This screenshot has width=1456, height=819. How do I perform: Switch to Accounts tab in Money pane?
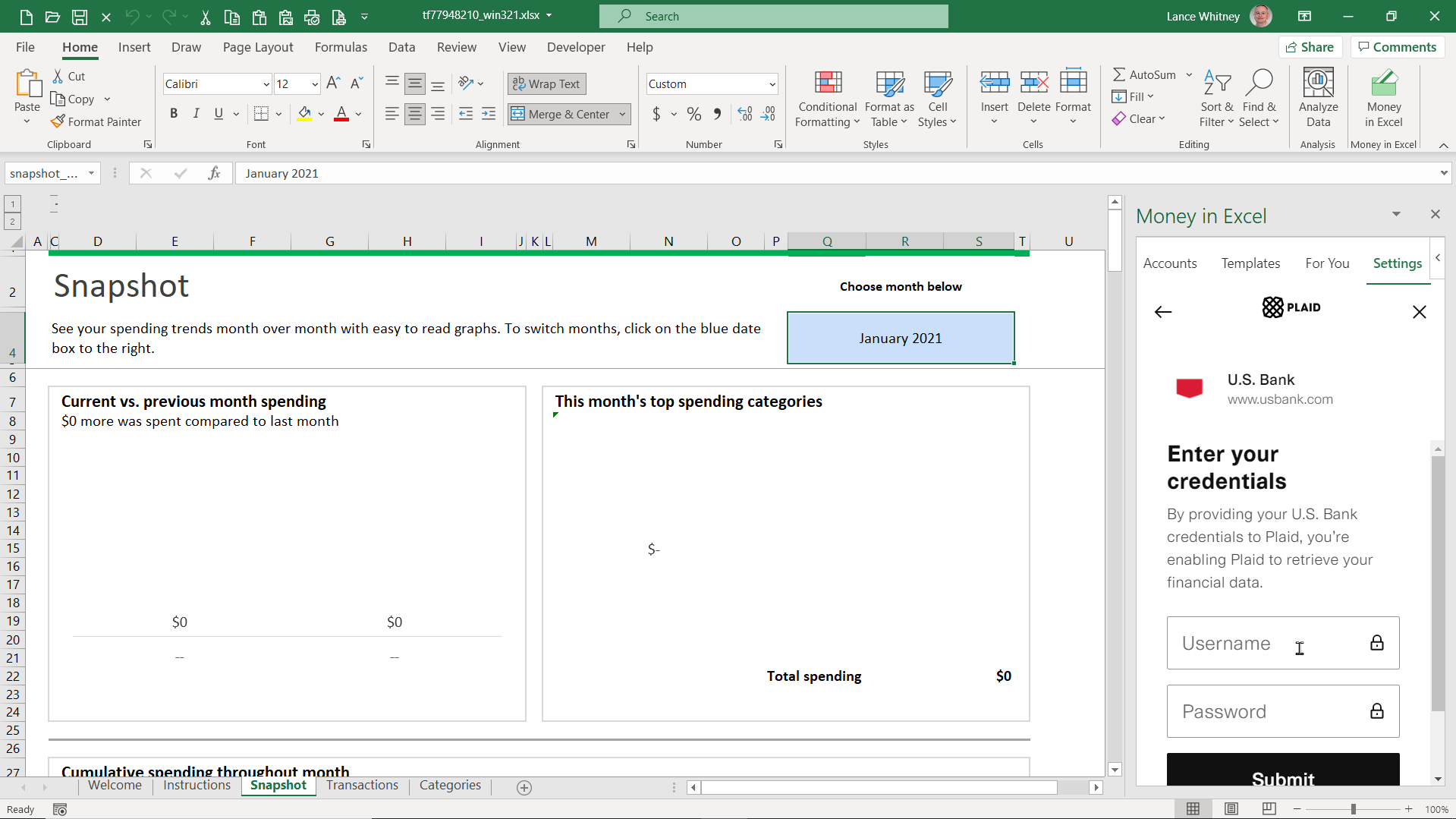click(x=1170, y=263)
